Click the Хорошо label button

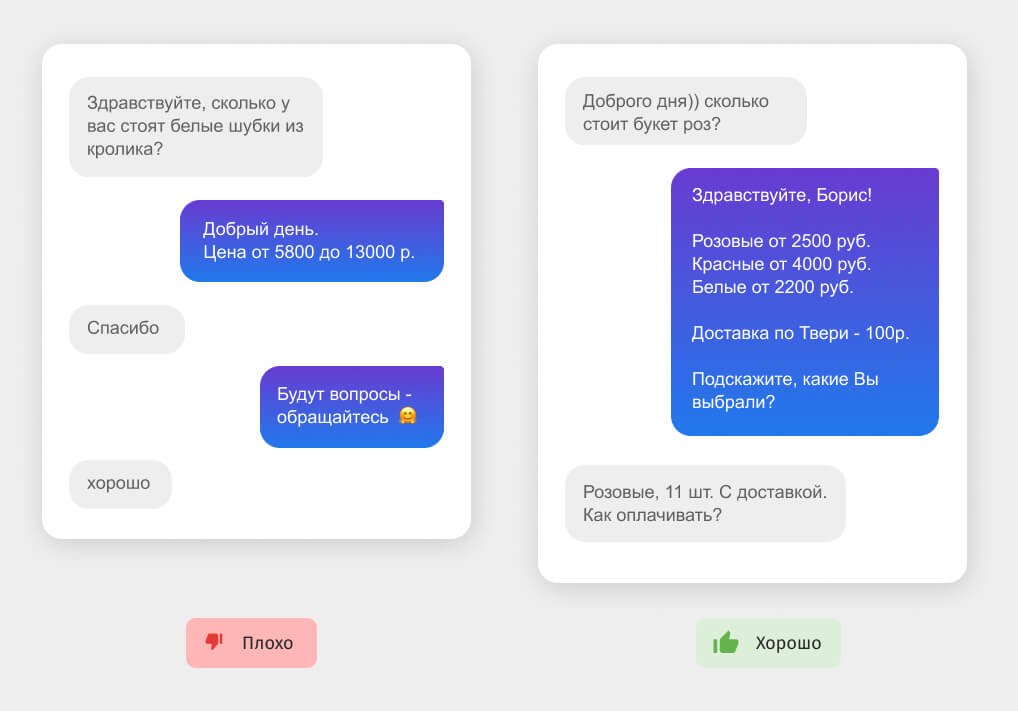(768, 643)
